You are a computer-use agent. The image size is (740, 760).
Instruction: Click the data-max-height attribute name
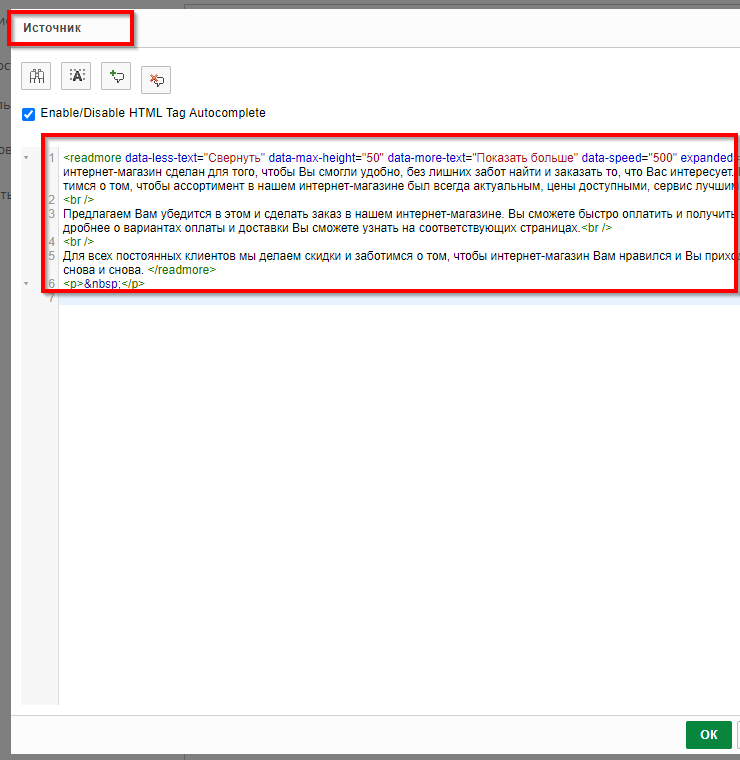click(x=312, y=158)
